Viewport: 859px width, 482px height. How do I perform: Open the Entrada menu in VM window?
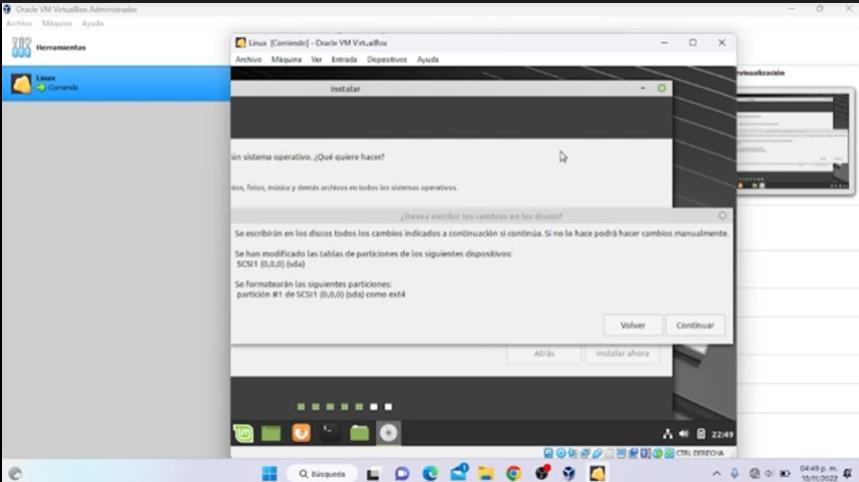(x=344, y=59)
